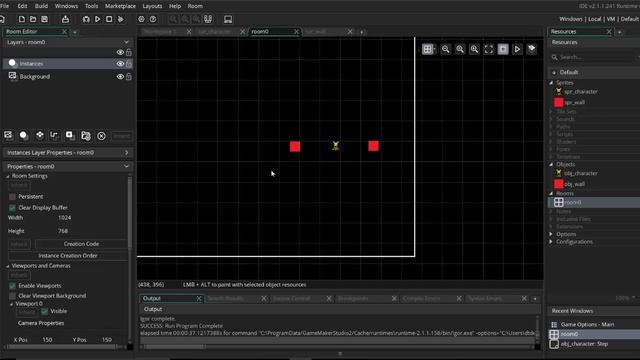Create a new background layer icon
Image resolution: width=640 pixels, height=360 pixels.
[x=8, y=135]
